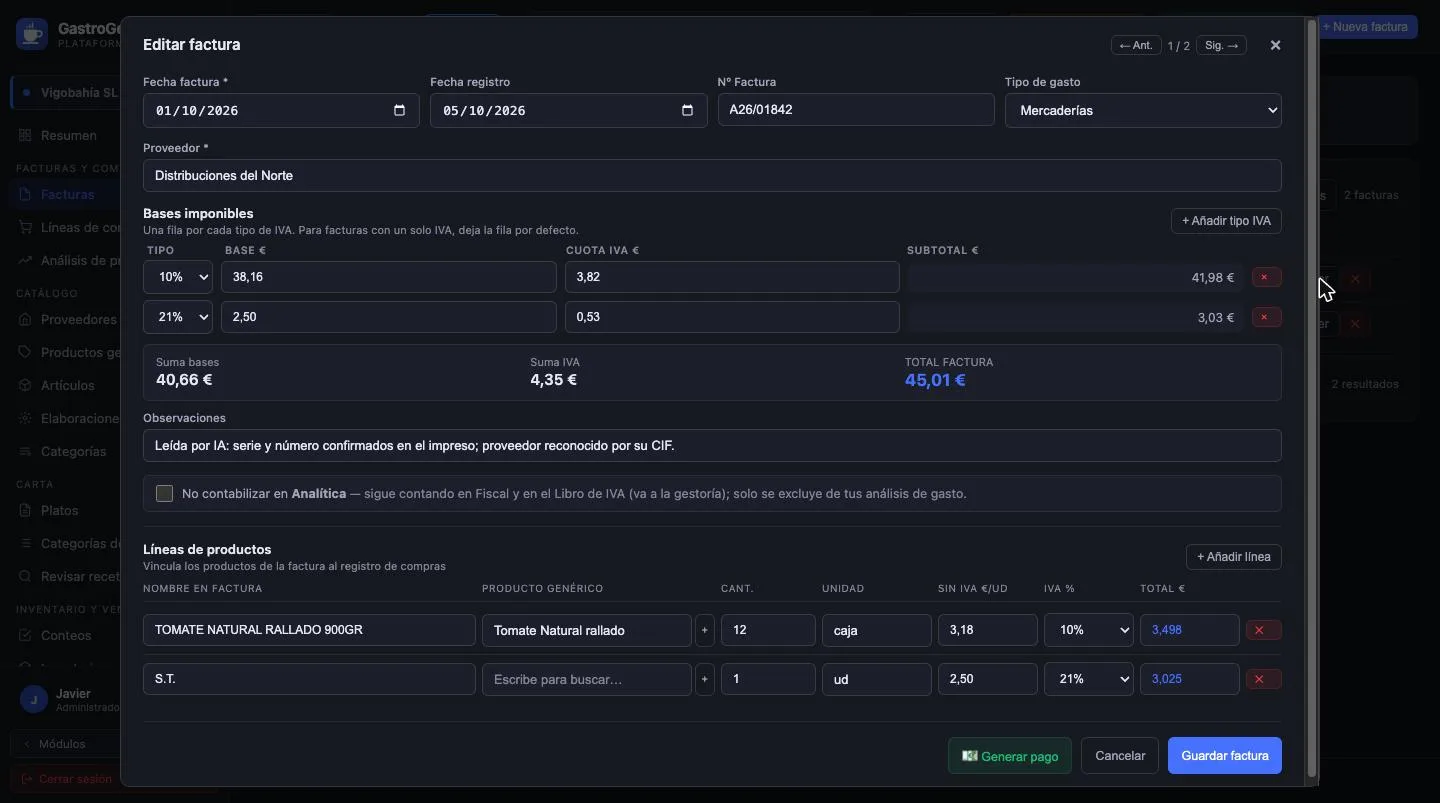Open Resumen in the sidebar menu
This screenshot has width=1440, height=803.
point(68,135)
